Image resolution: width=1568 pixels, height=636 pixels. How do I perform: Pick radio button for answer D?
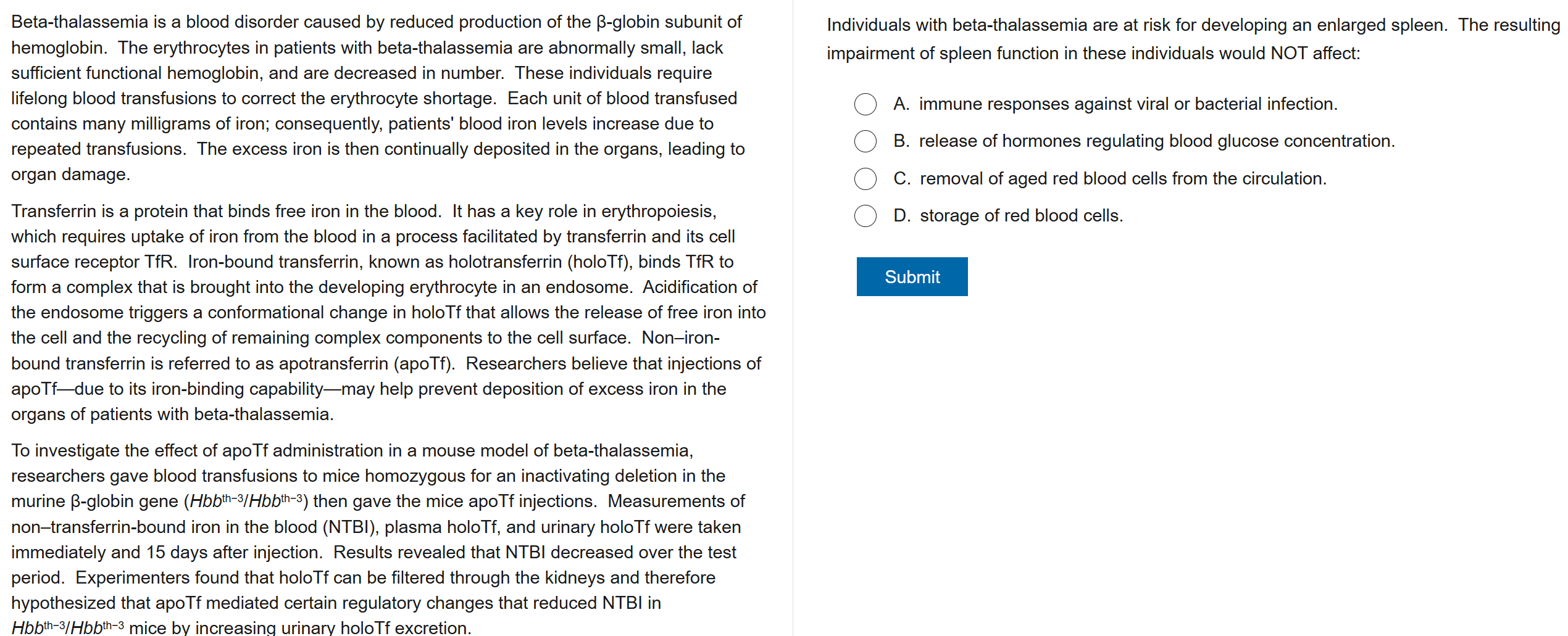[865, 216]
